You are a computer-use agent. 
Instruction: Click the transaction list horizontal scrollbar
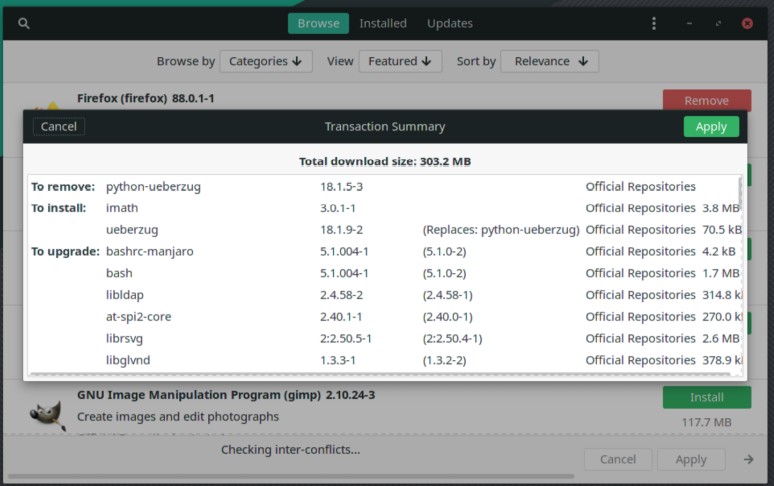point(380,374)
